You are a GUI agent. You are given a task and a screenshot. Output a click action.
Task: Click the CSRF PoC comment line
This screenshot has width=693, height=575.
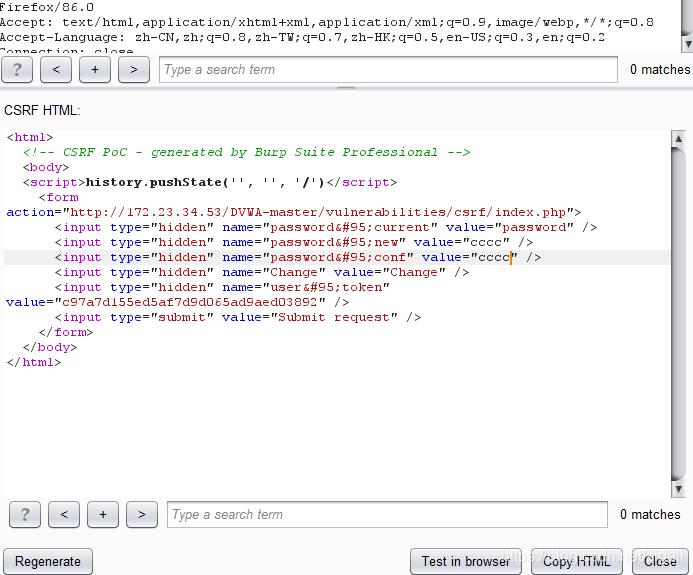click(247, 152)
